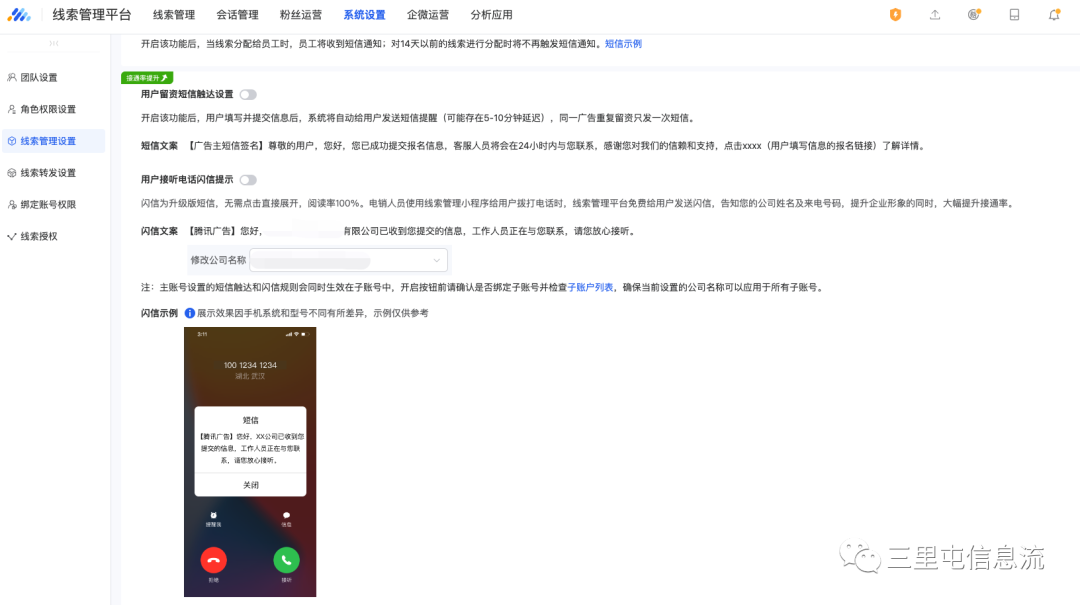The width and height of the screenshot is (1080, 605).
Task: Go to 线索授权 in the sidebar
Action: point(39,237)
